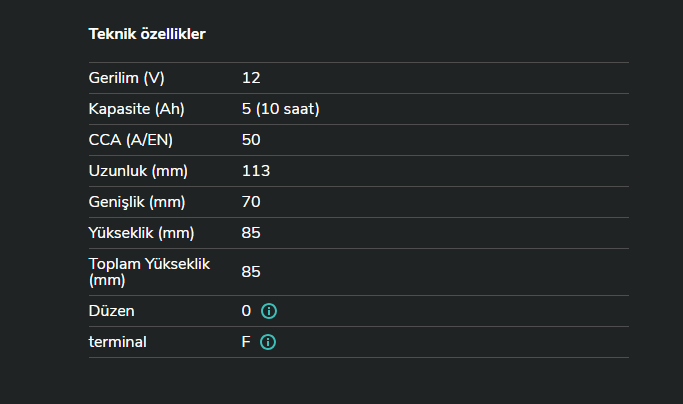
Task: Open the terminal type info icon
Action: coord(268,342)
